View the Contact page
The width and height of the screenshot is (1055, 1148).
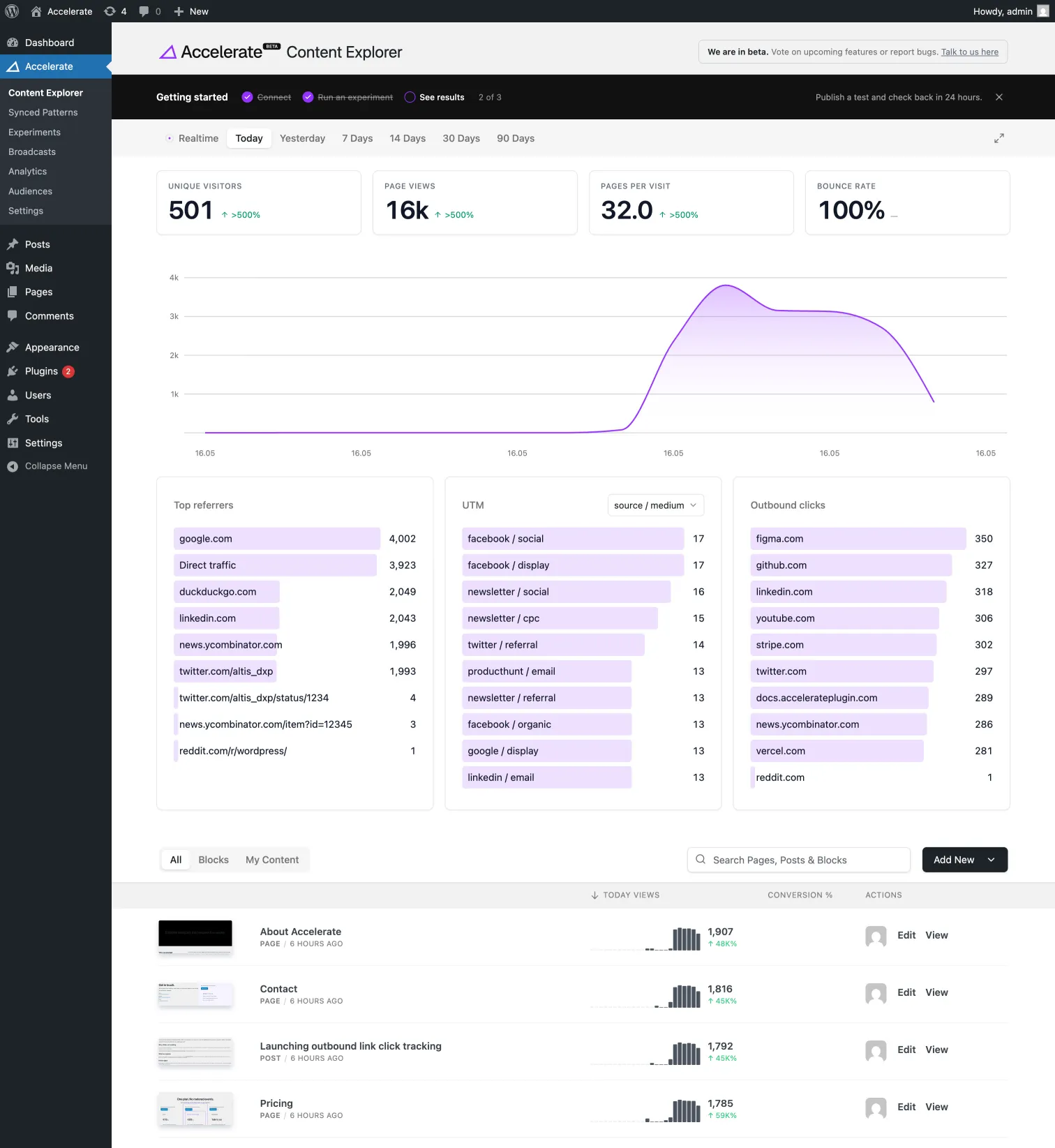[936, 992]
